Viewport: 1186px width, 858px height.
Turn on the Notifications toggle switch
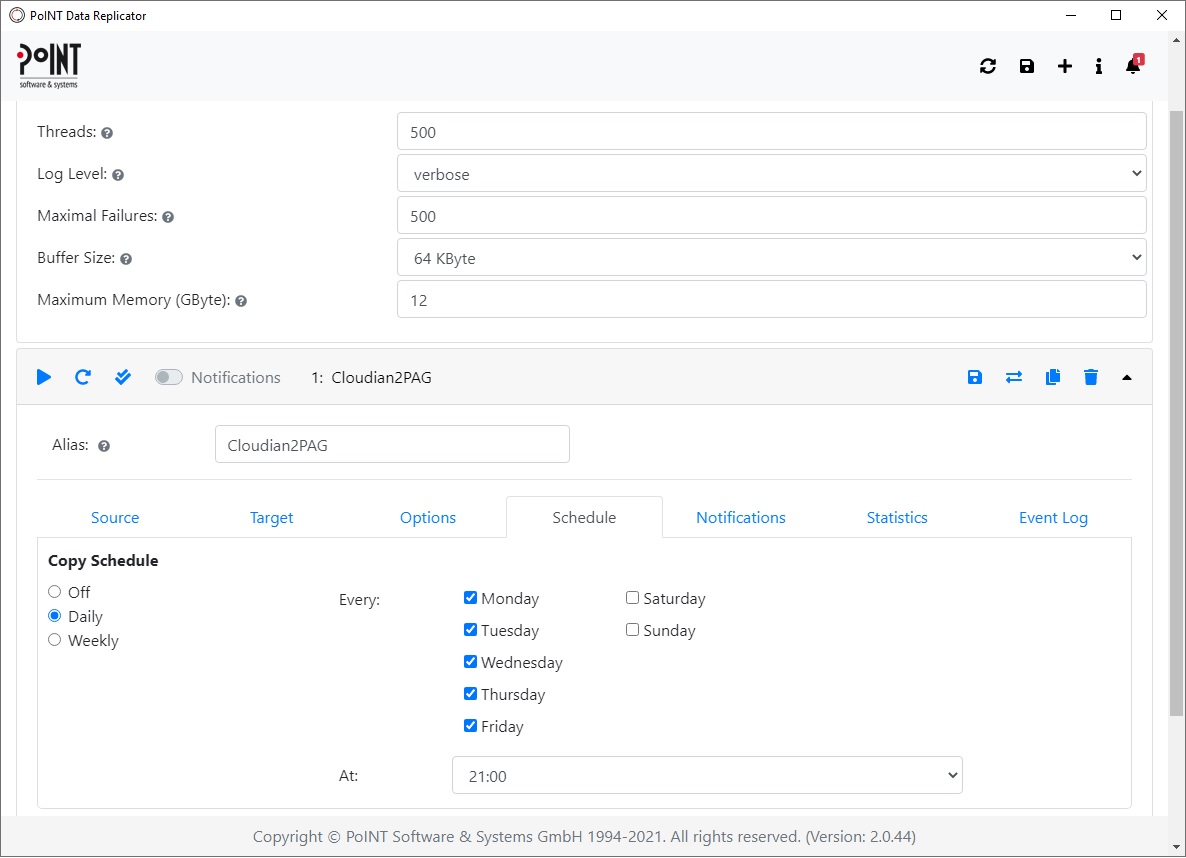168,377
